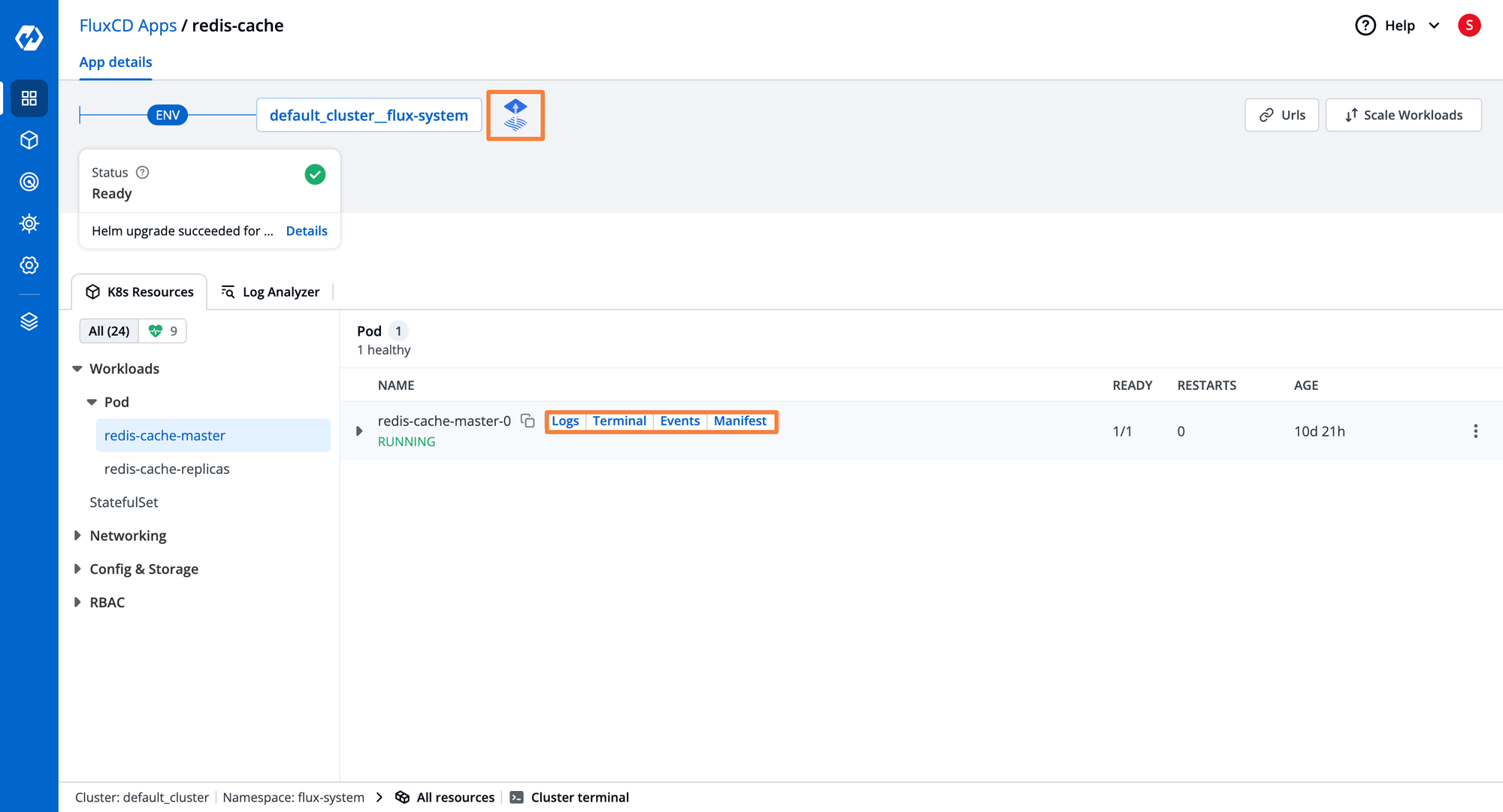1503x812 pixels.
Task: Click the Details link for Helm upgrade
Action: (x=306, y=231)
